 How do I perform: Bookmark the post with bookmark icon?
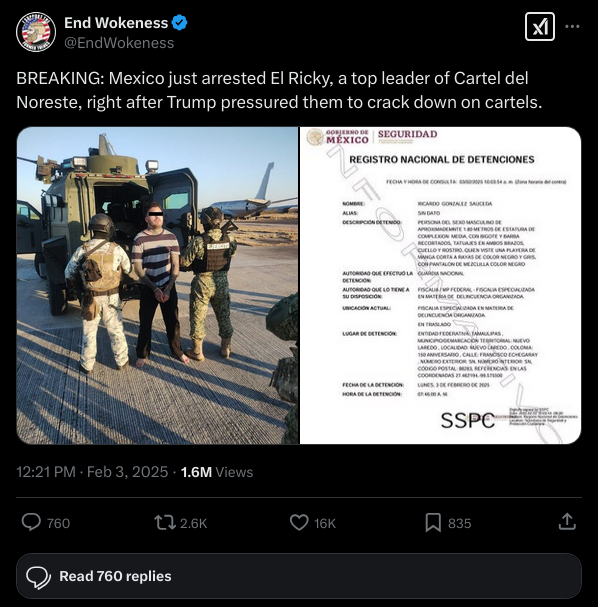pos(433,523)
